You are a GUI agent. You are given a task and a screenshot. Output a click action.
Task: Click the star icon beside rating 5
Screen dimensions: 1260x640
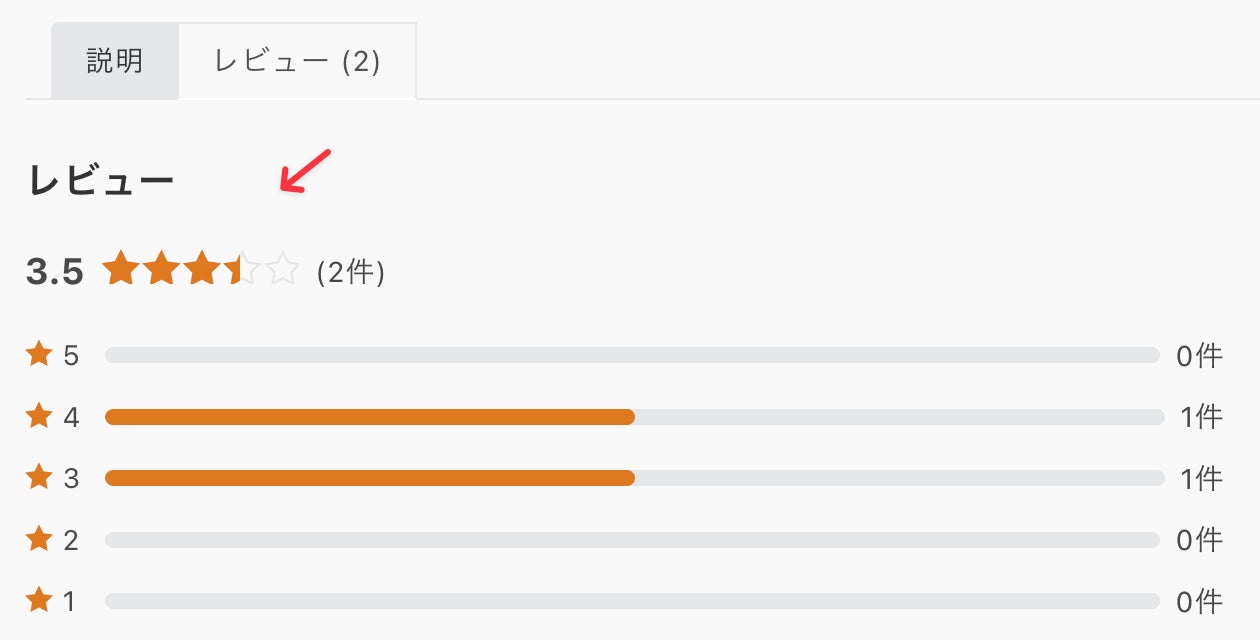coord(39,354)
